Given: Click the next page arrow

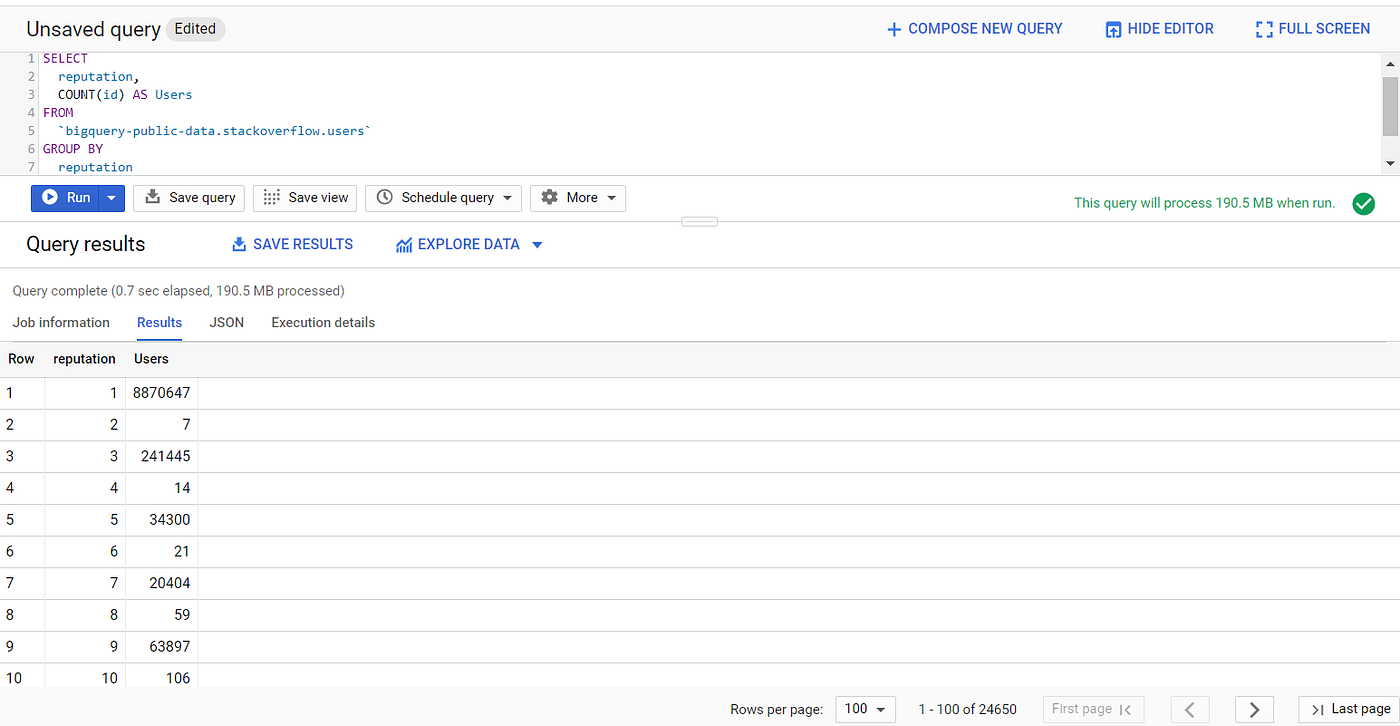Looking at the screenshot, I should [1254, 709].
